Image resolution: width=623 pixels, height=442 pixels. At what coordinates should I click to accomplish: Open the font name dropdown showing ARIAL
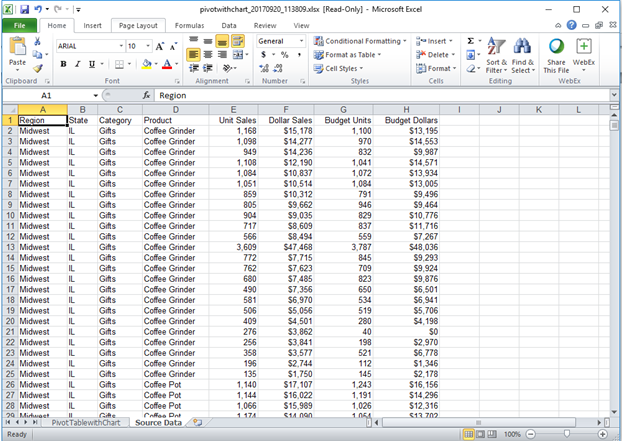(x=88, y=46)
